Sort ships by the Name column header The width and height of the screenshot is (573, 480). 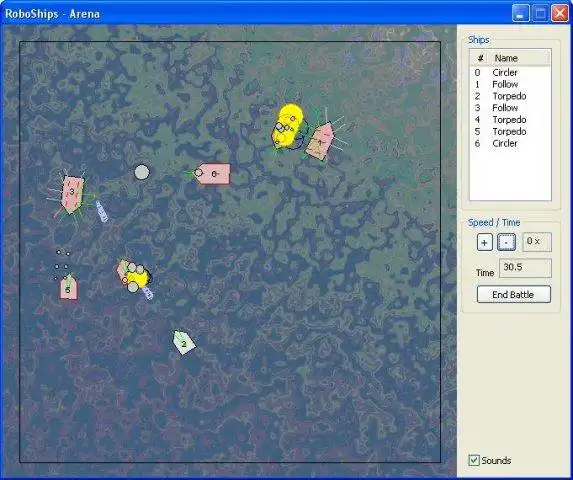pyautogui.click(x=519, y=58)
